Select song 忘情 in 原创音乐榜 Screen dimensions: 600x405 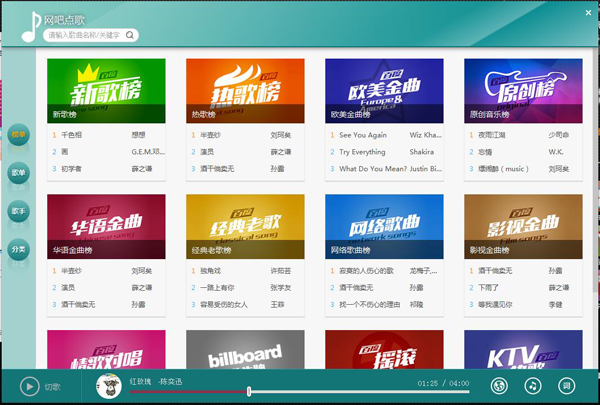tap(485, 152)
